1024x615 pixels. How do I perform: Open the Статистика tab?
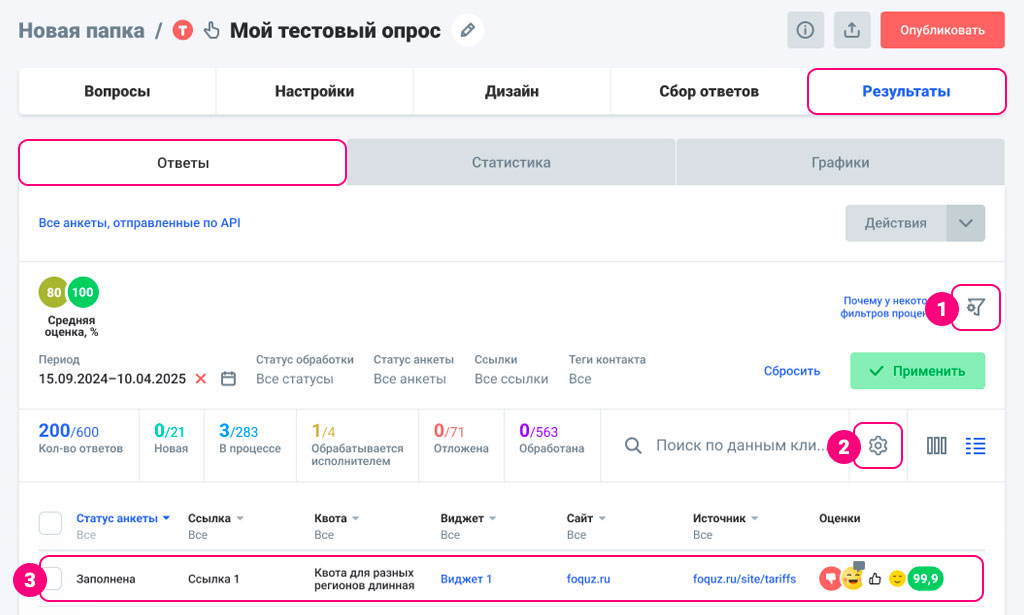tap(511, 162)
